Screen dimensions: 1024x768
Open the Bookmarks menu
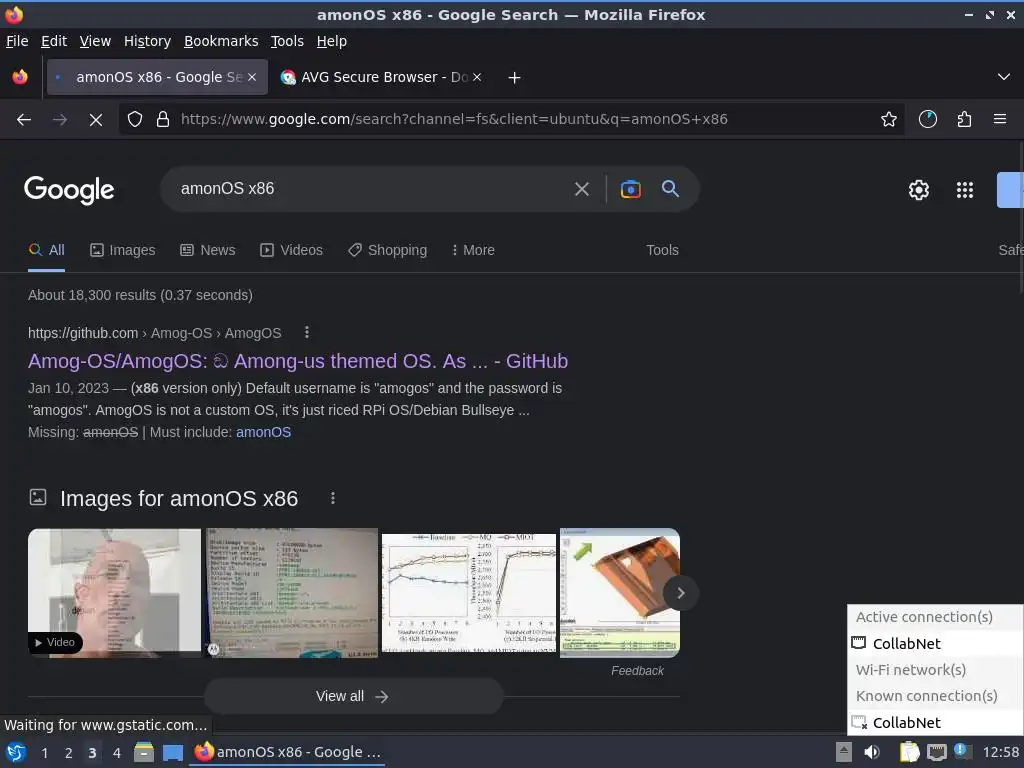coord(221,41)
